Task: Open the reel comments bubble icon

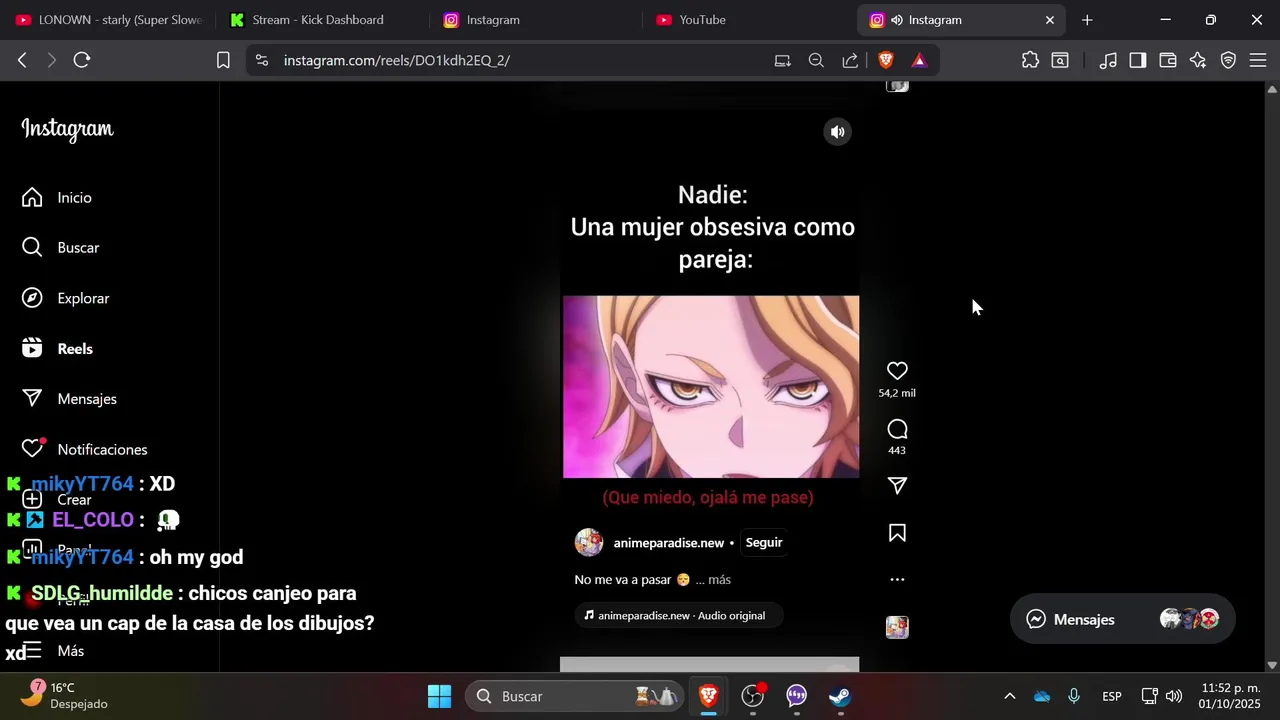Action: tap(897, 429)
